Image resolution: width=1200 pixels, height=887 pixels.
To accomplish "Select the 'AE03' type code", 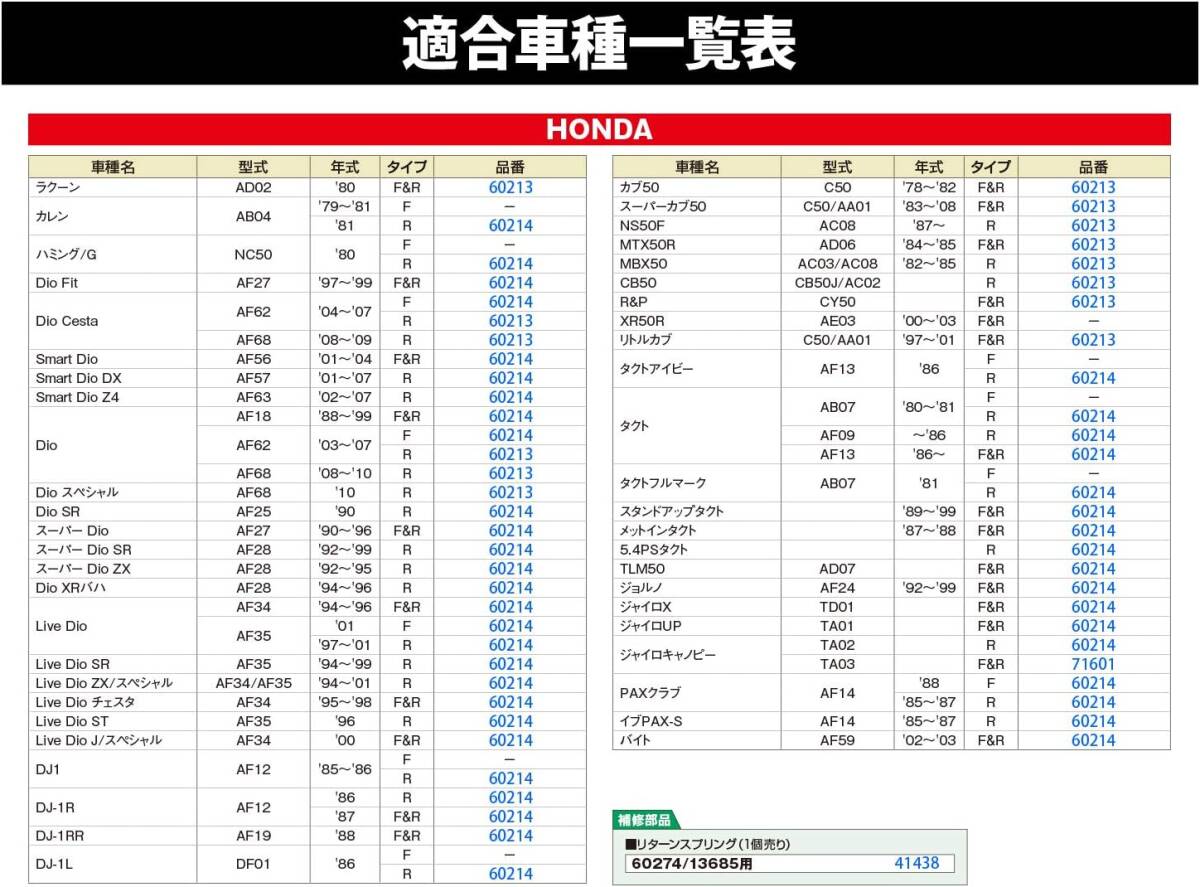I will [838, 321].
